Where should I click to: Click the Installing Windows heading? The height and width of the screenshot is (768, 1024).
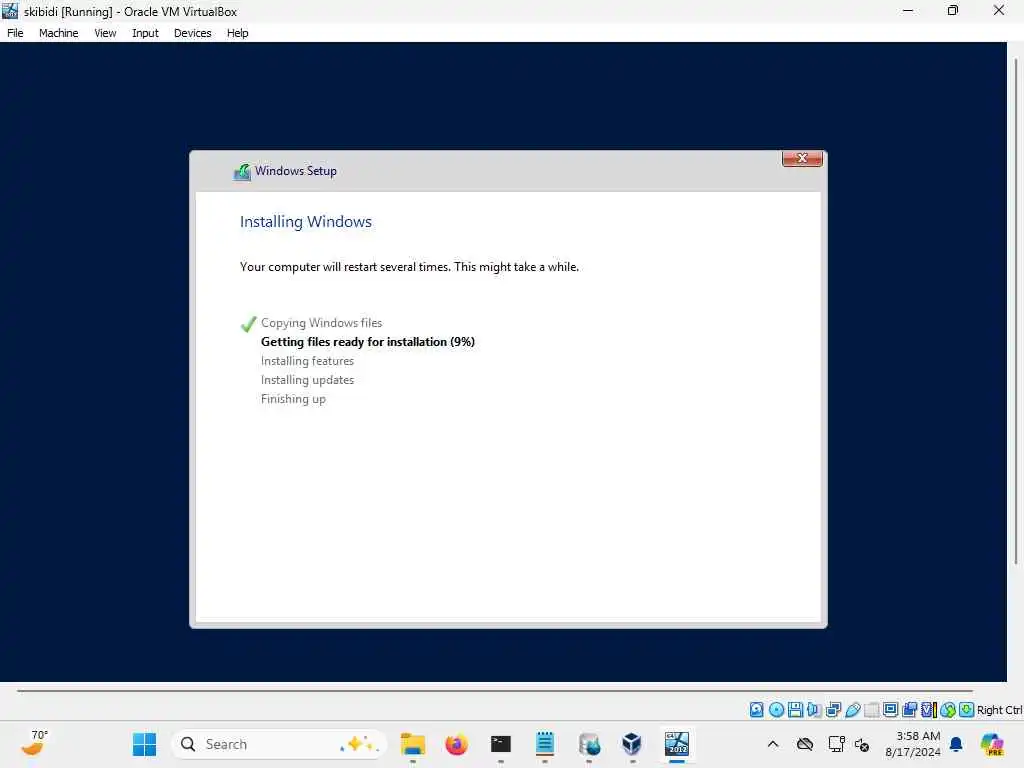[x=306, y=221]
